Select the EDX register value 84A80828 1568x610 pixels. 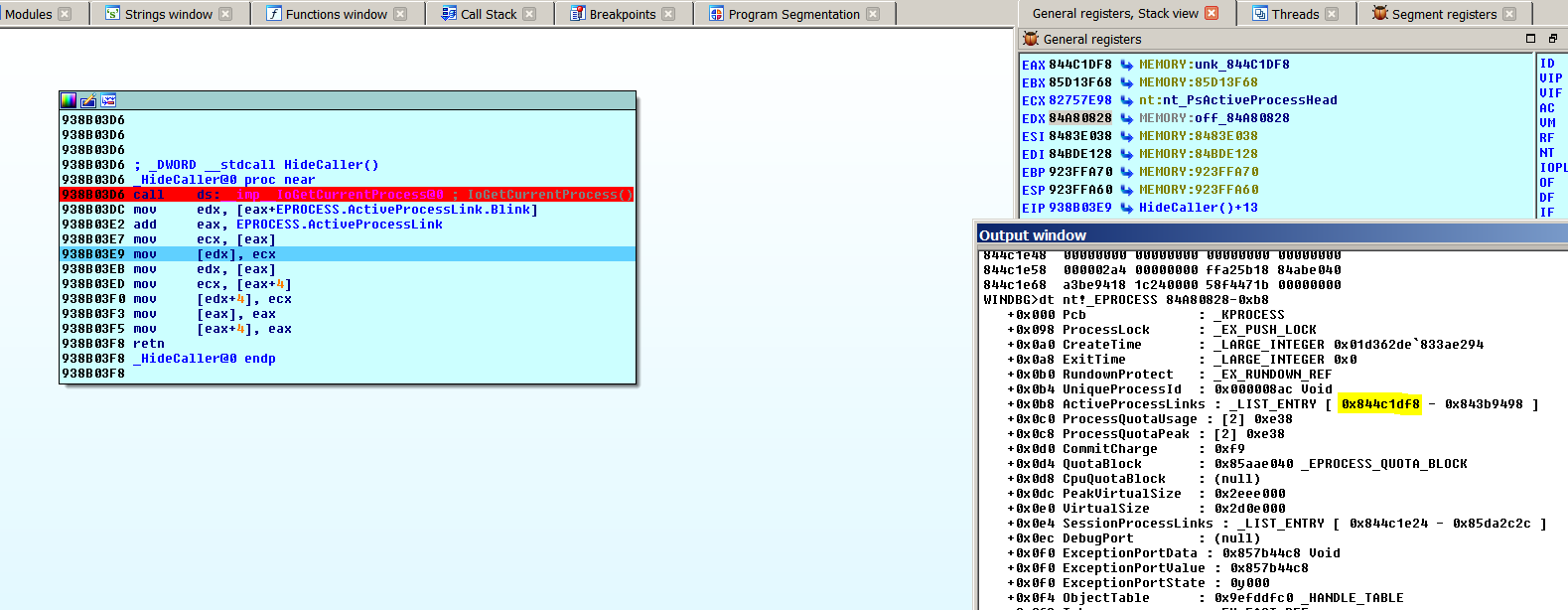[x=1079, y=118]
